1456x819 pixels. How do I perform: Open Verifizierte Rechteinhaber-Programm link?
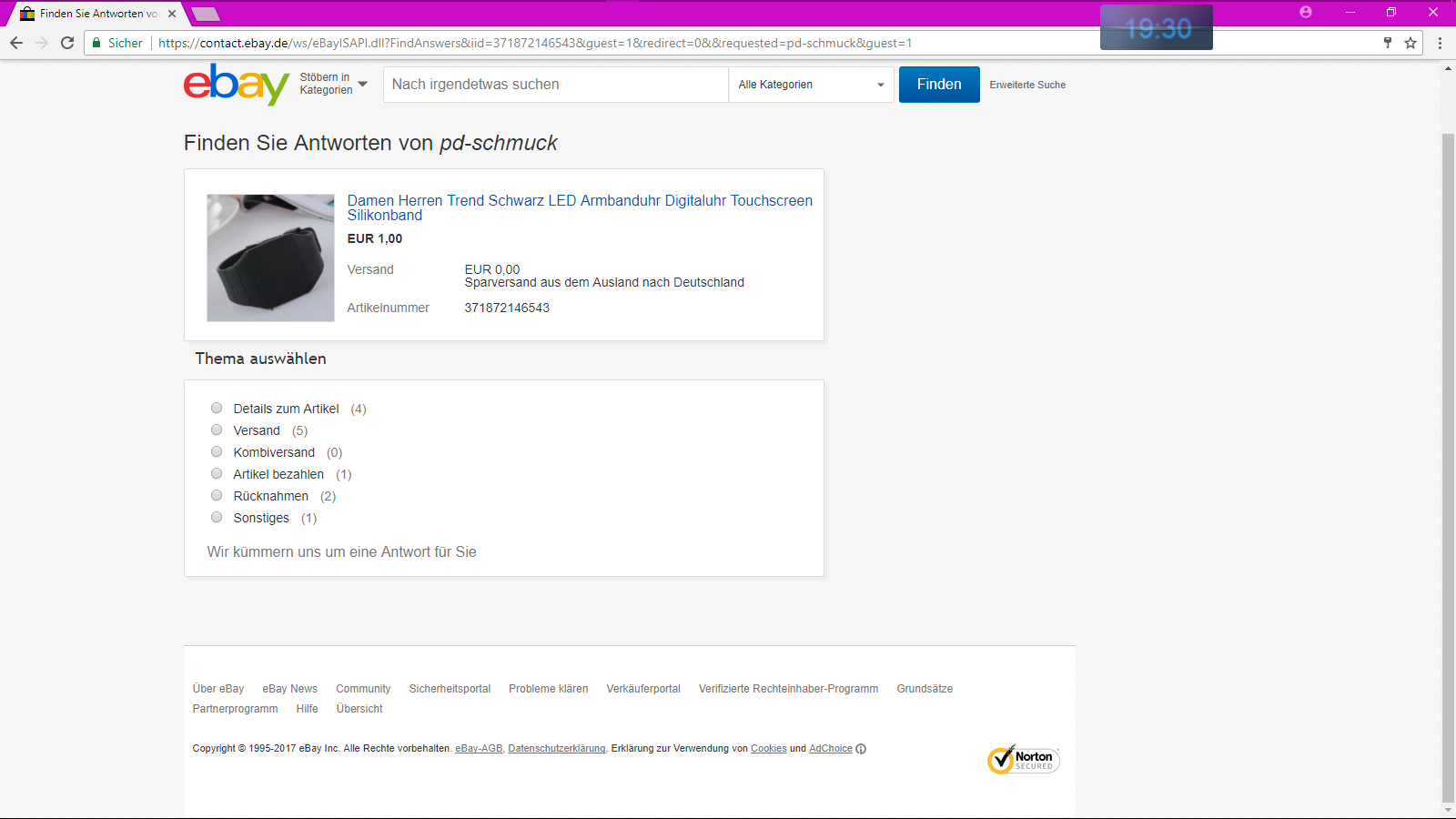[x=789, y=689]
